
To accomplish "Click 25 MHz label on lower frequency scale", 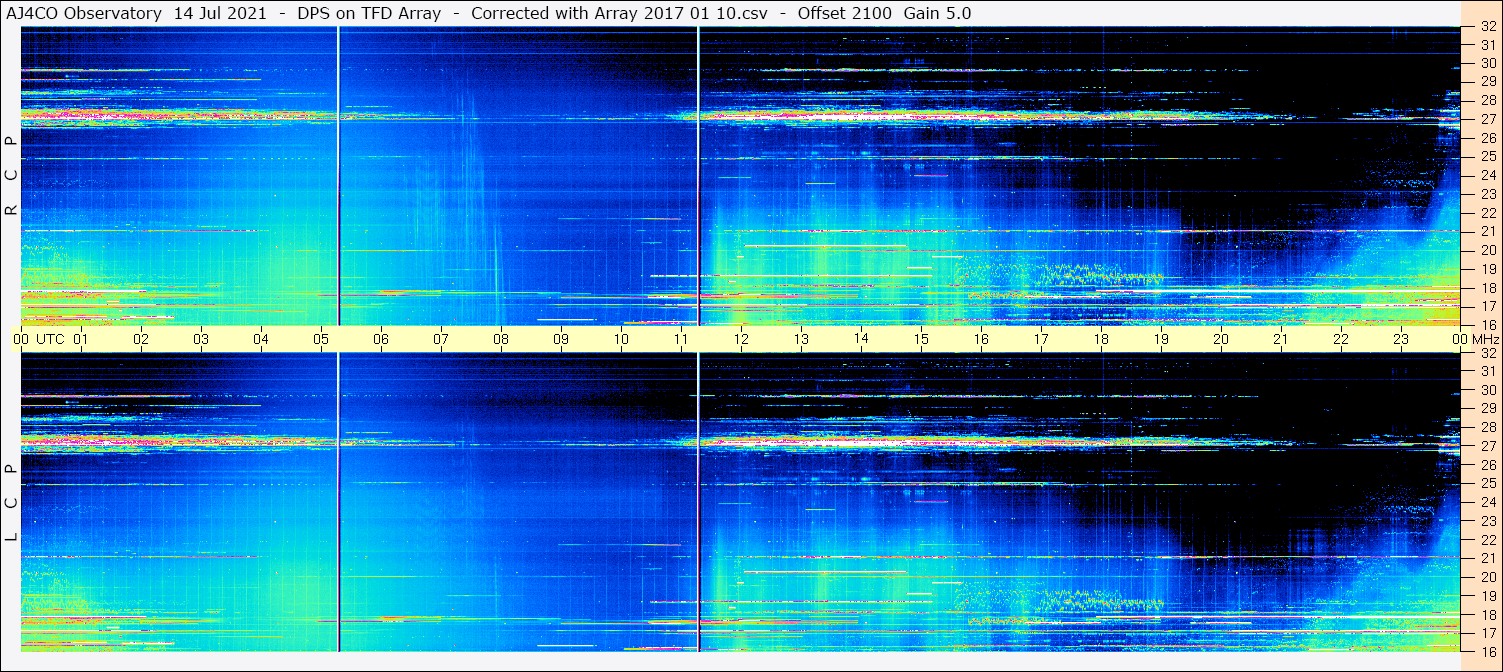I will tap(1487, 483).
